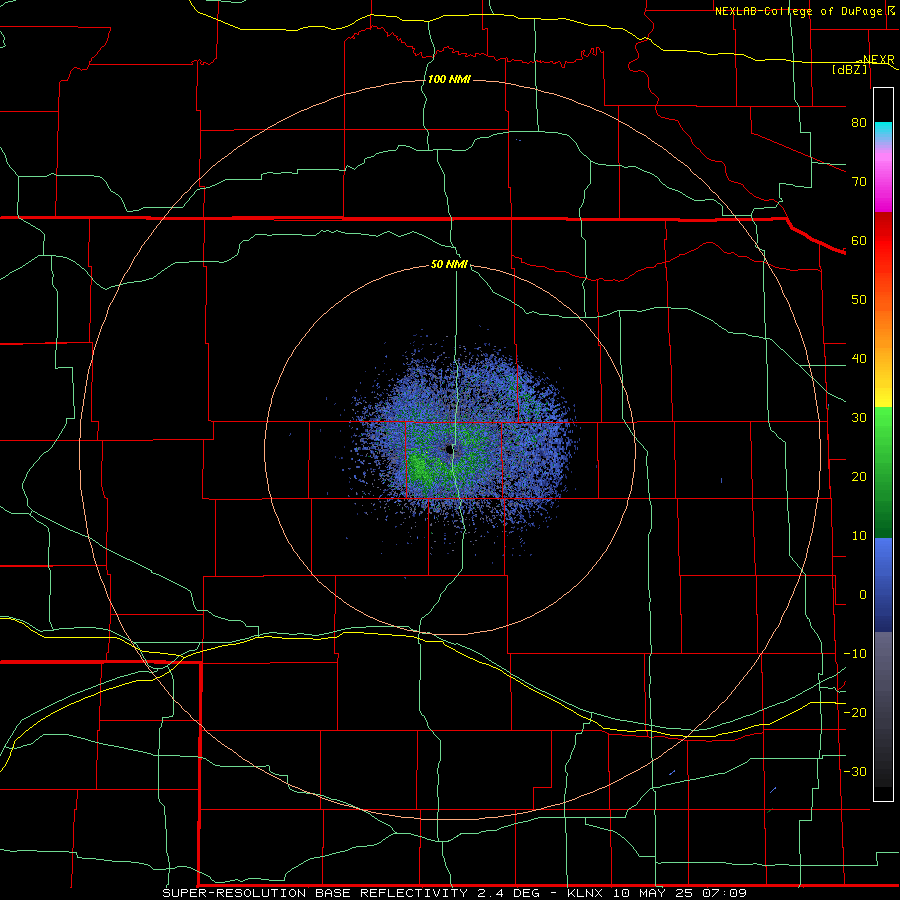
Task: Click the NEXR product label
Action: click(x=879, y=59)
